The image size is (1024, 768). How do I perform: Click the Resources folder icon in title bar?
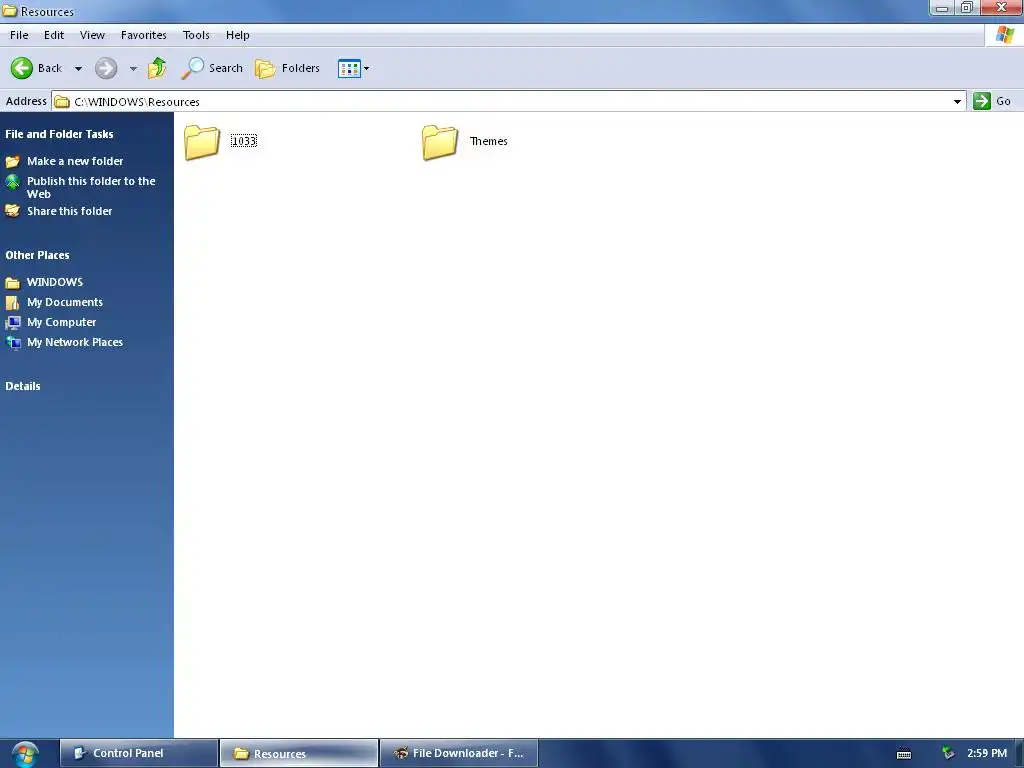[x=10, y=11]
